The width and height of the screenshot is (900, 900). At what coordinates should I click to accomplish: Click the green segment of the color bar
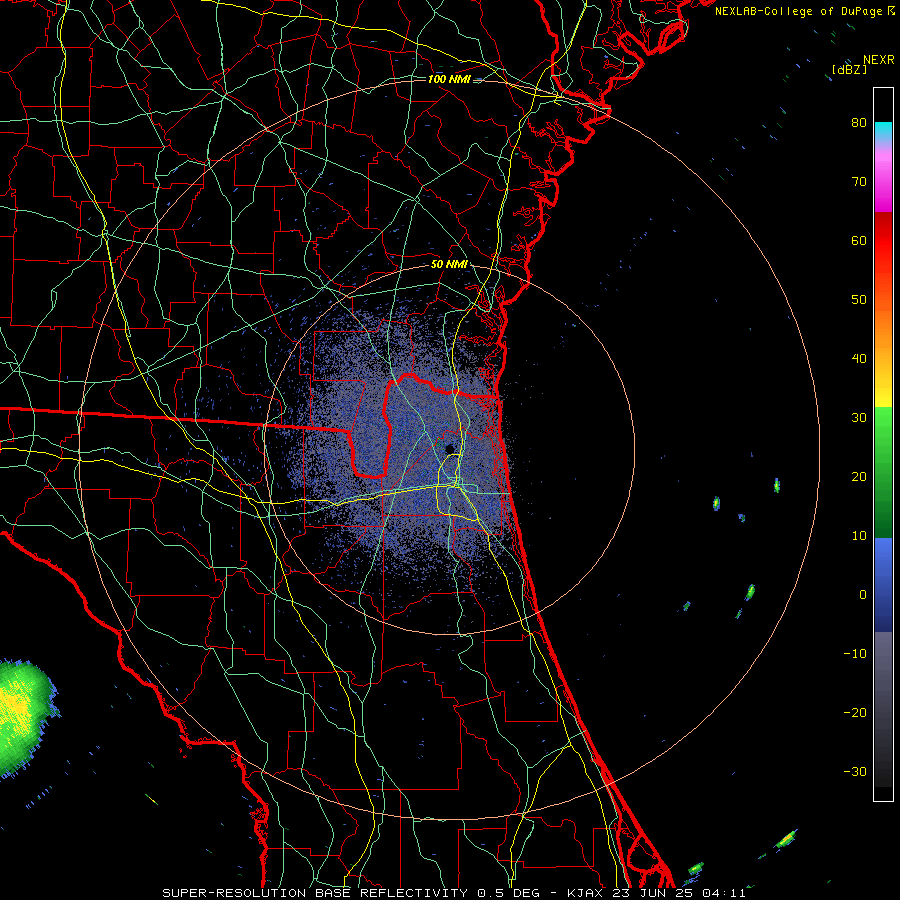click(883, 472)
